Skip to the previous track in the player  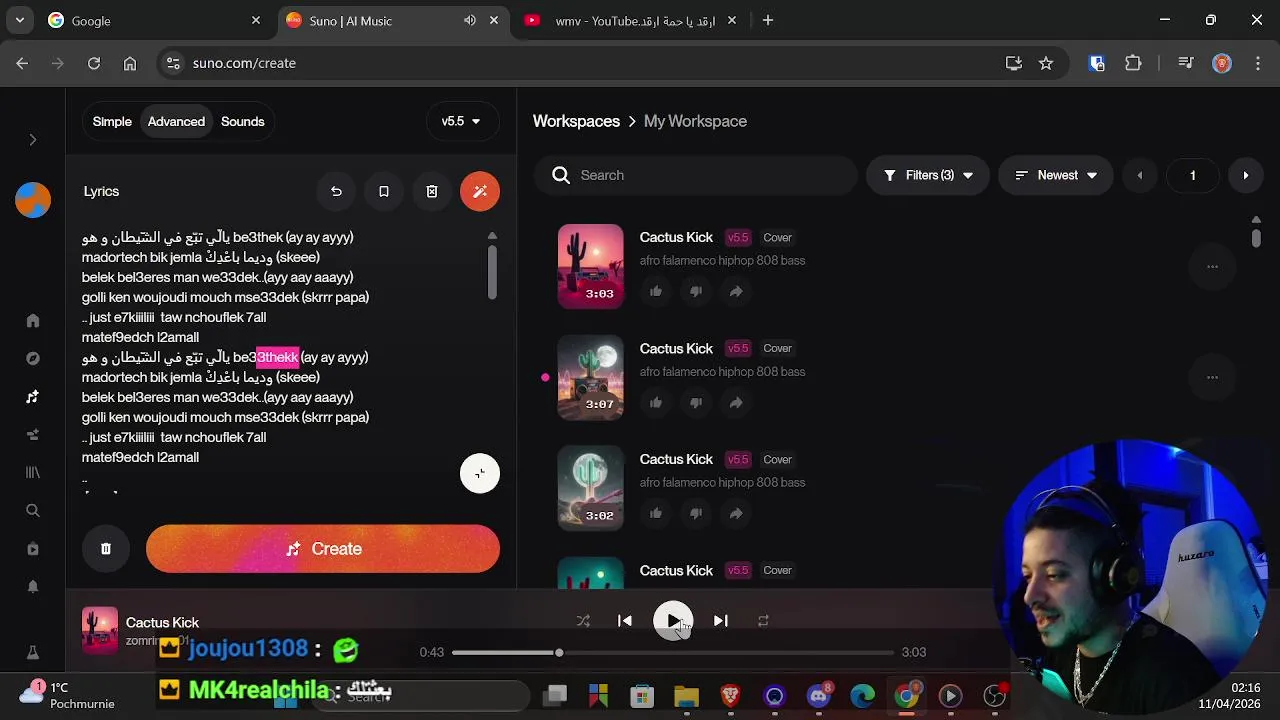(625, 621)
